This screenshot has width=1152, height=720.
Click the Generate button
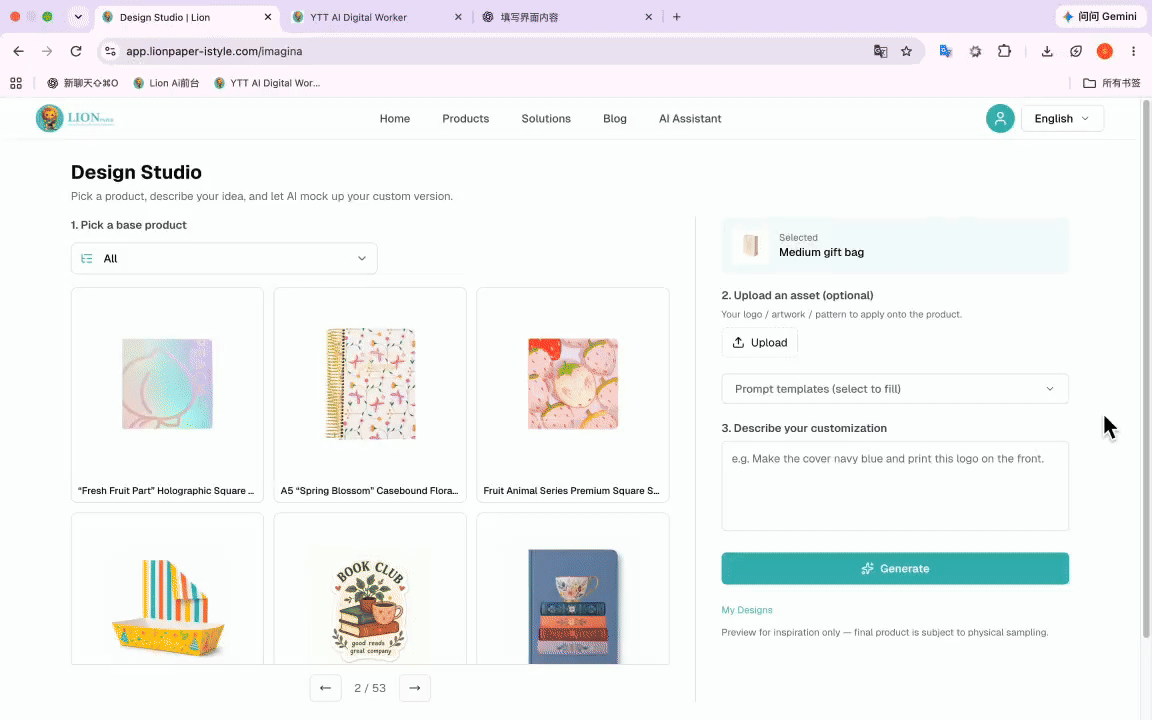[x=895, y=569]
